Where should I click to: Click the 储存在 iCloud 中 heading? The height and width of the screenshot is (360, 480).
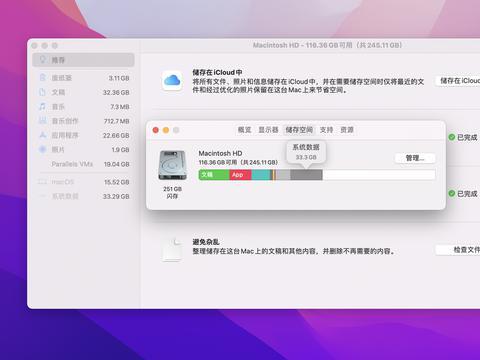[x=217, y=72]
